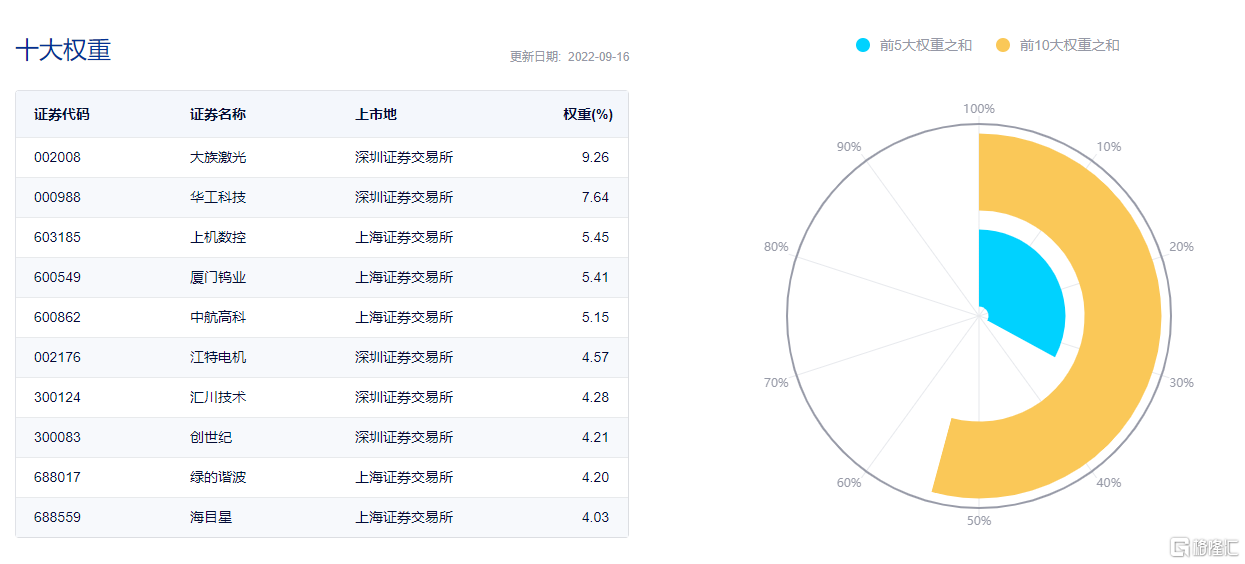Select security name 江特电机
Image resolution: width=1245 pixels, height=564 pixels.
coord(218,357)
